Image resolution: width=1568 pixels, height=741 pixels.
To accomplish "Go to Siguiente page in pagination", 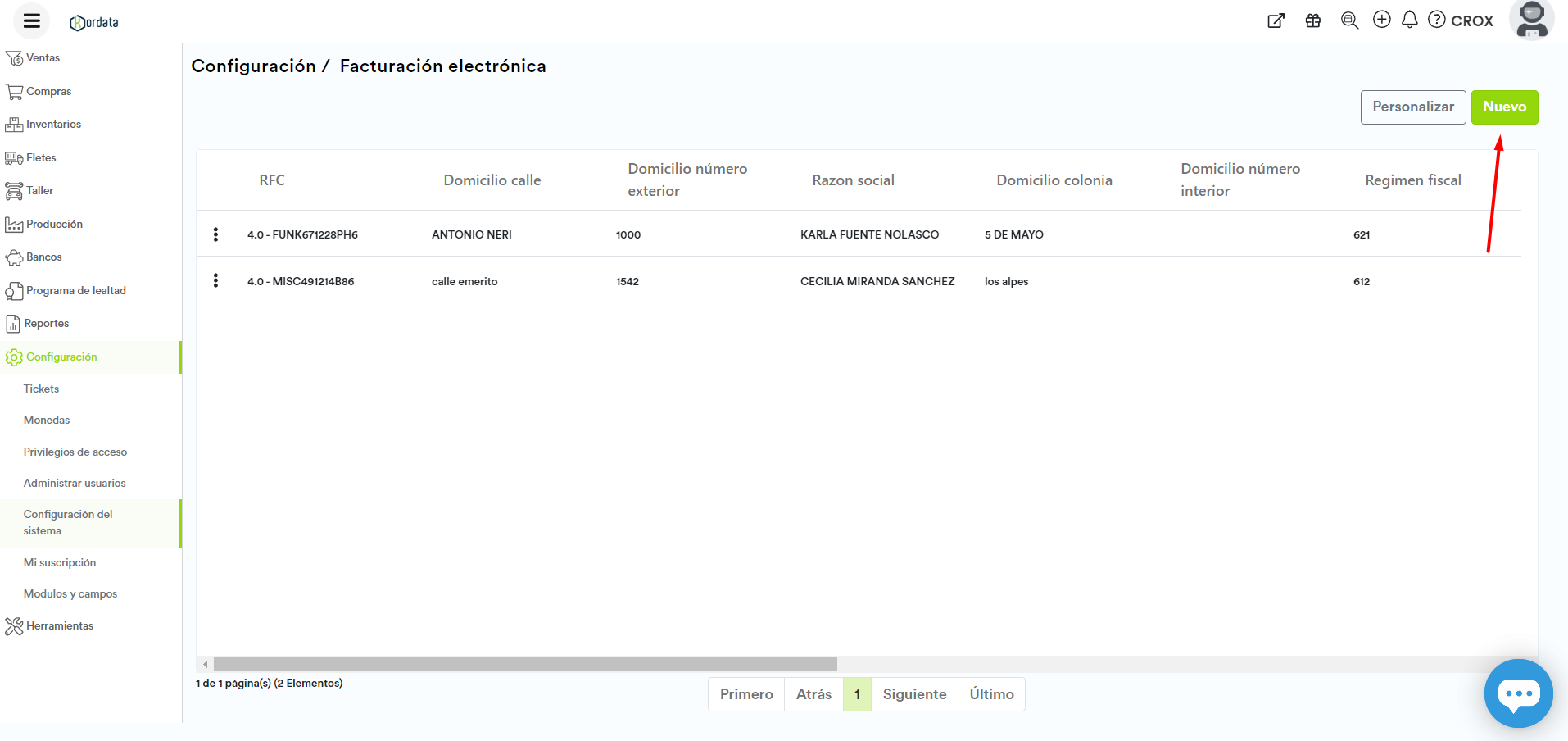I will click(914, 694).
